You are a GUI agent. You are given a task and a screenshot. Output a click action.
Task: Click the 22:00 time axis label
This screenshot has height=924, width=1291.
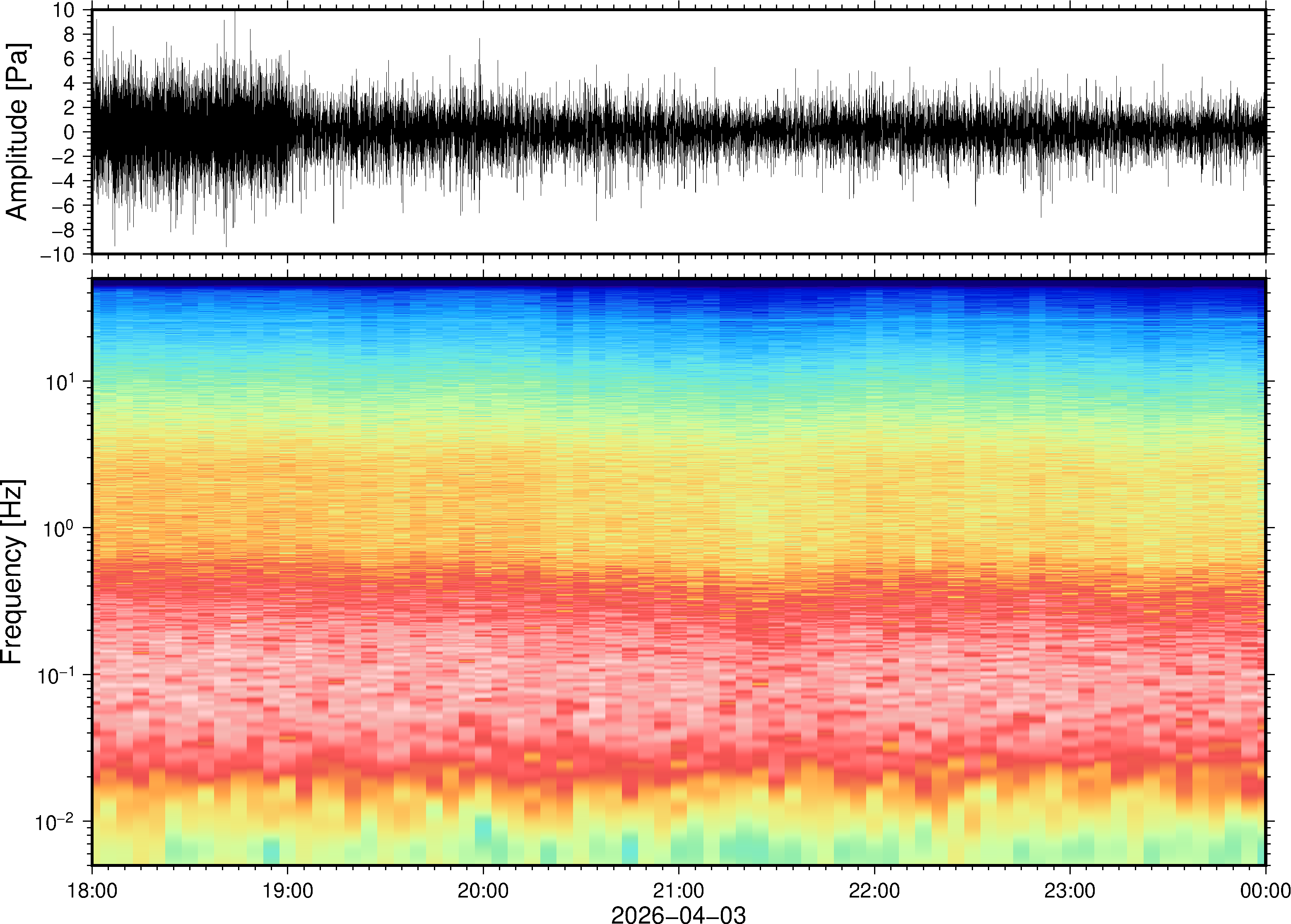tap(874, 890)
